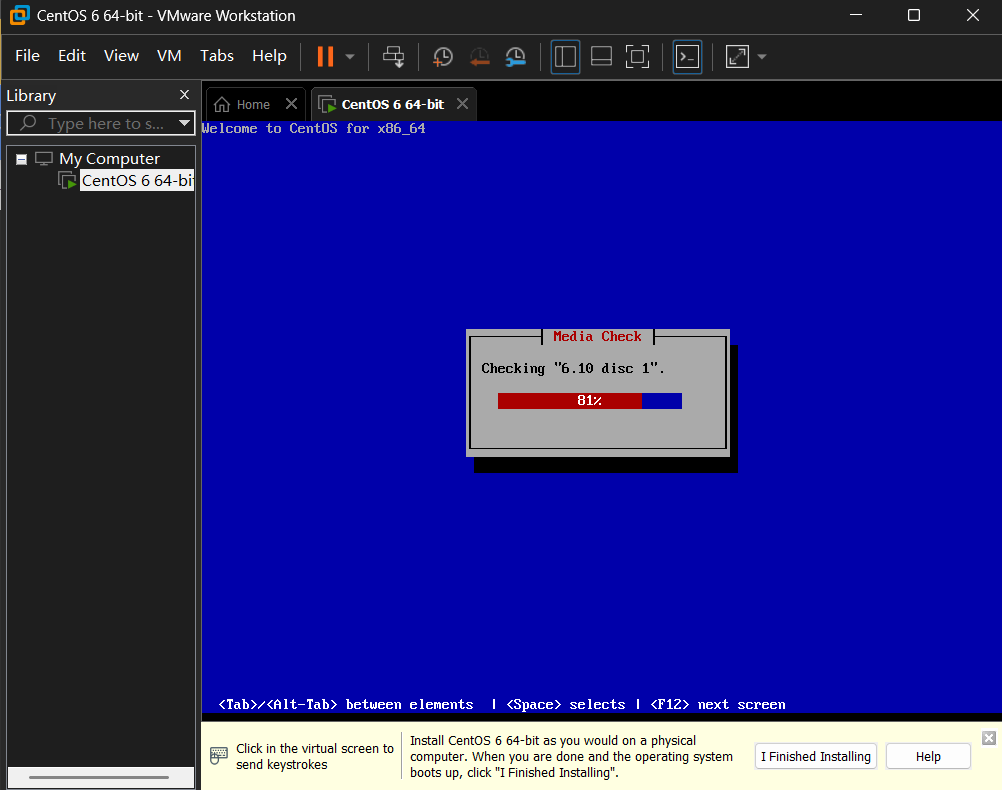
Task: Close the Library panel
Action: pos(184,95)
